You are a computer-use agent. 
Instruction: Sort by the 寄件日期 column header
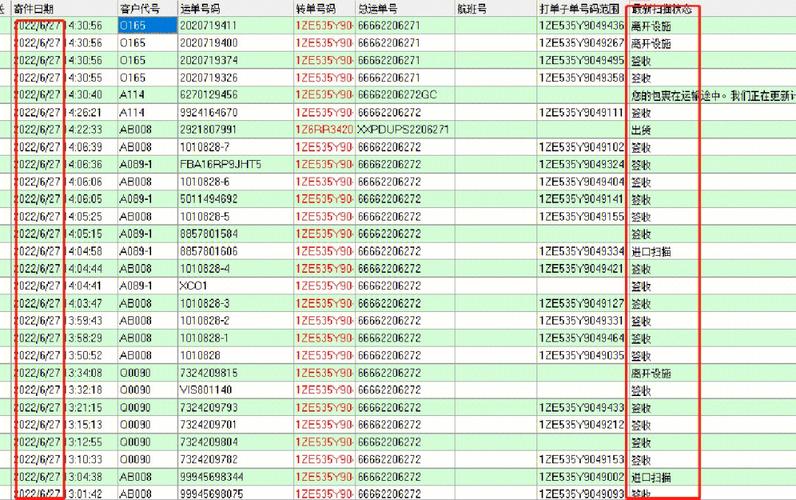tap(34, 9)
